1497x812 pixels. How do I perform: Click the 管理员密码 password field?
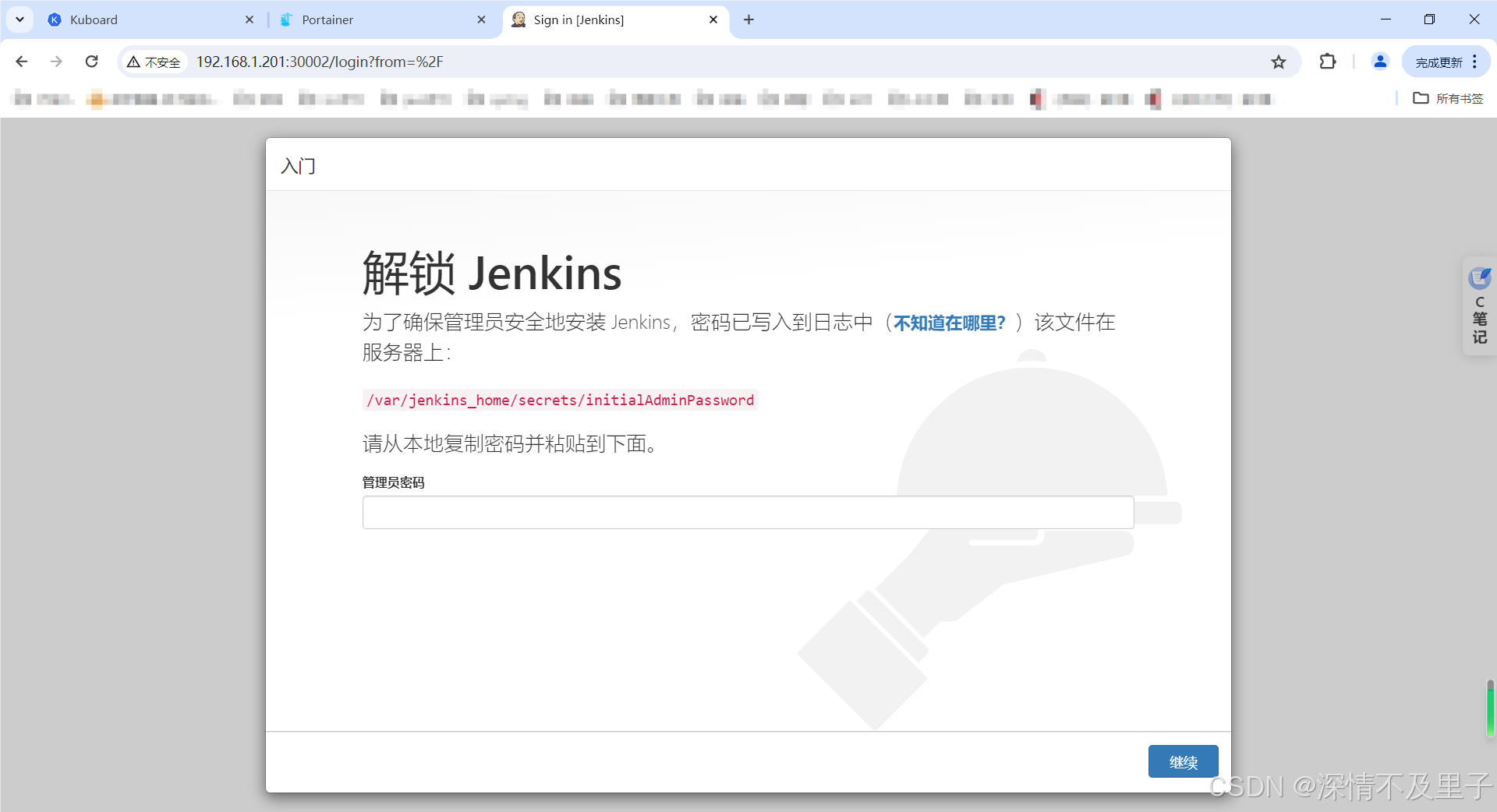click(748, 512)
